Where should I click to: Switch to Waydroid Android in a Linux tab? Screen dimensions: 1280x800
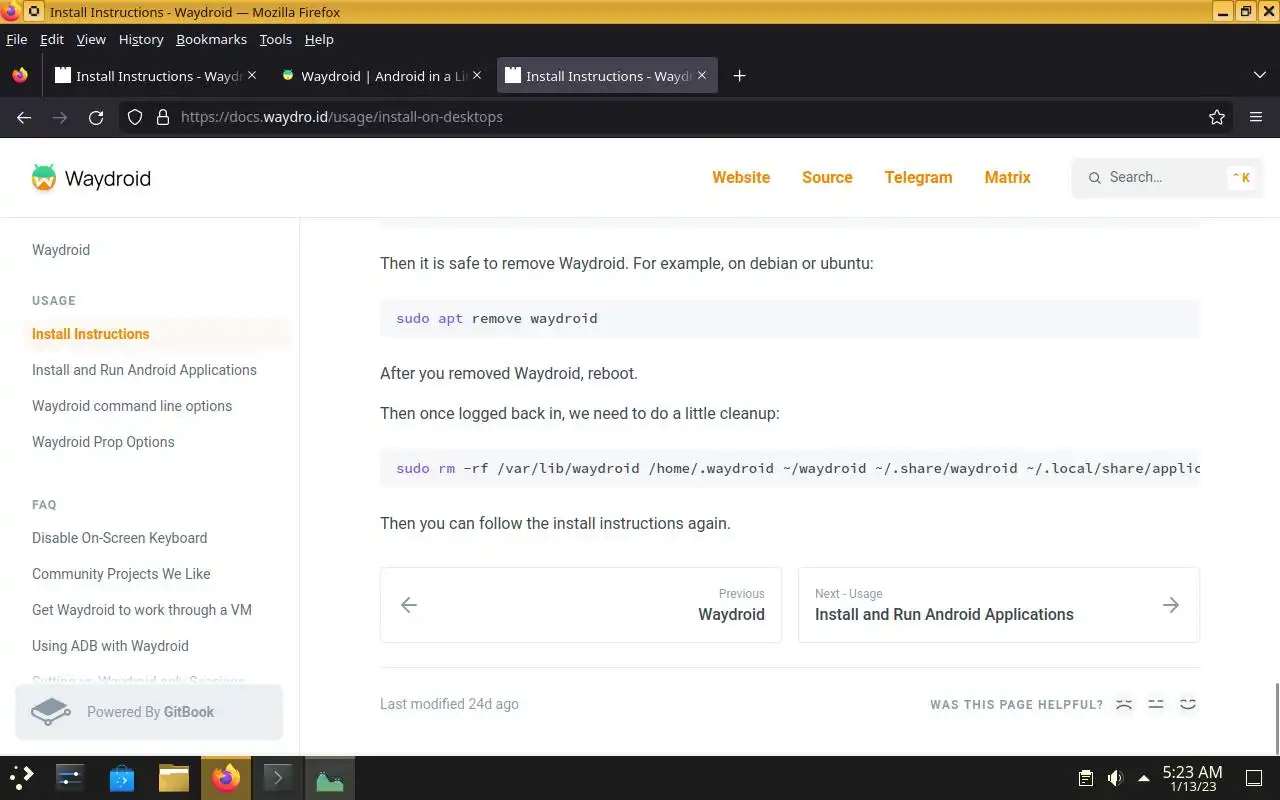380,76
